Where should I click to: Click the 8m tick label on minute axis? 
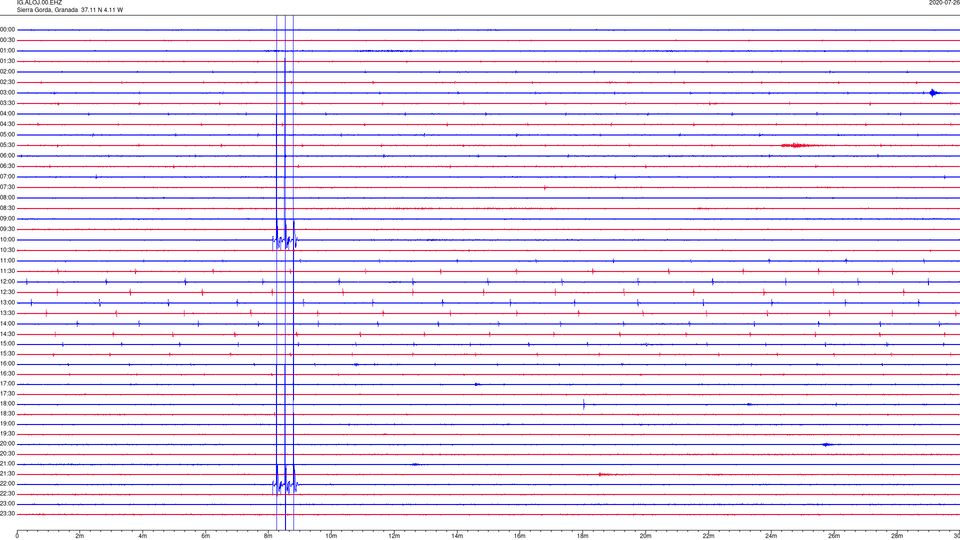268,536
